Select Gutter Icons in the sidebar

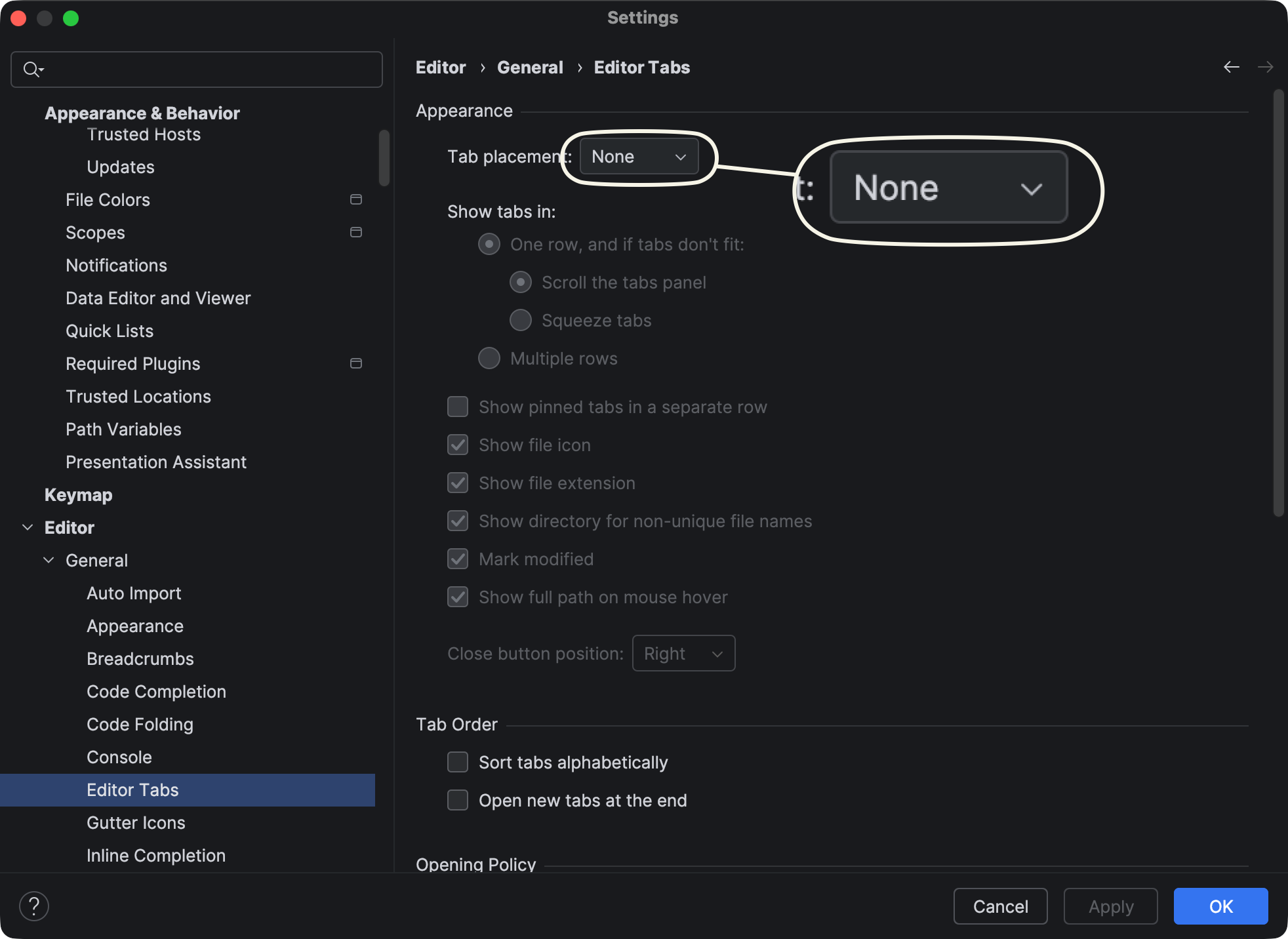point(136,822)
